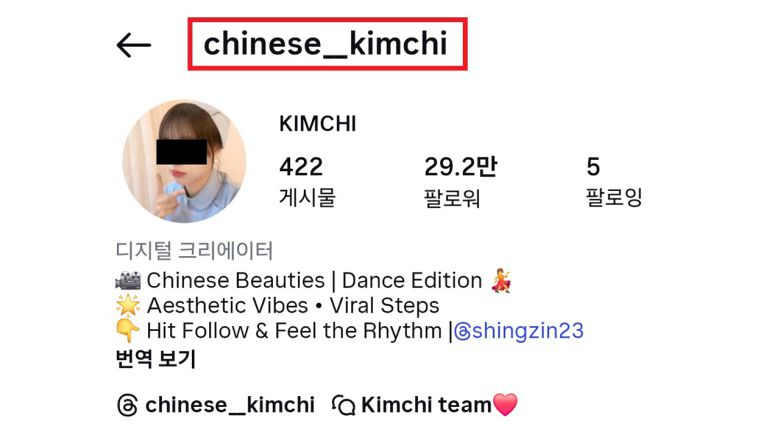Tap the sparkle star emoji in bio
The width and height of the screenshot is (780, 438).
(128, 305)
